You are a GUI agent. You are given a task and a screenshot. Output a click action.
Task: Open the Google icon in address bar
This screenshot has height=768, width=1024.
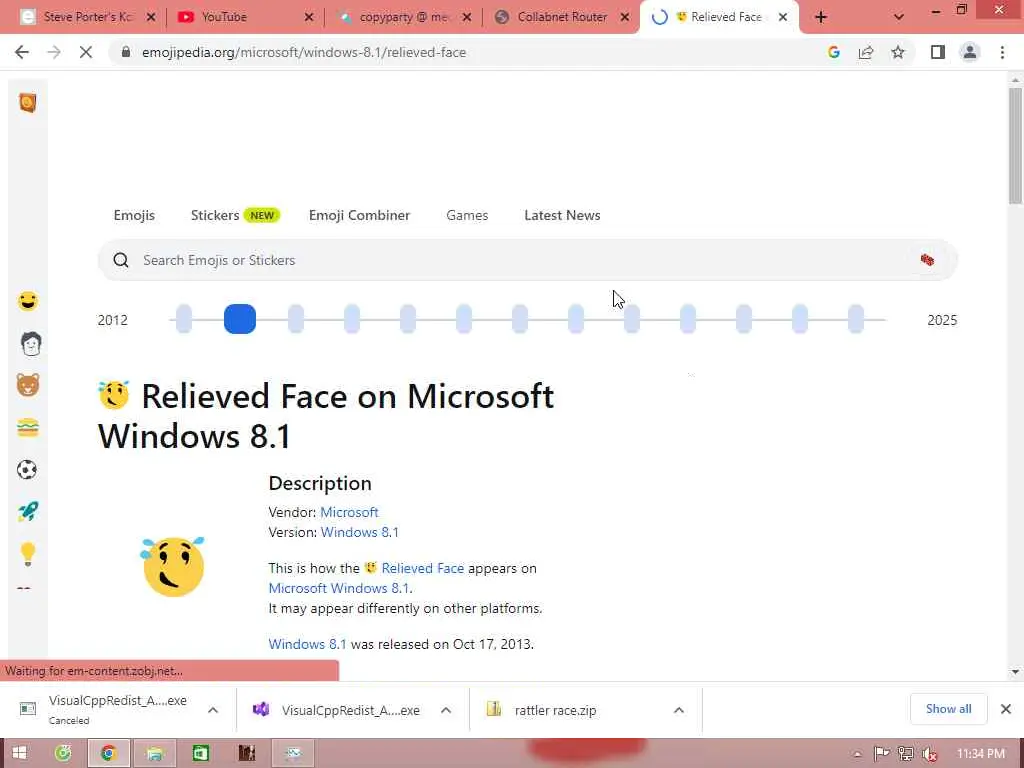tap(834, 52)
